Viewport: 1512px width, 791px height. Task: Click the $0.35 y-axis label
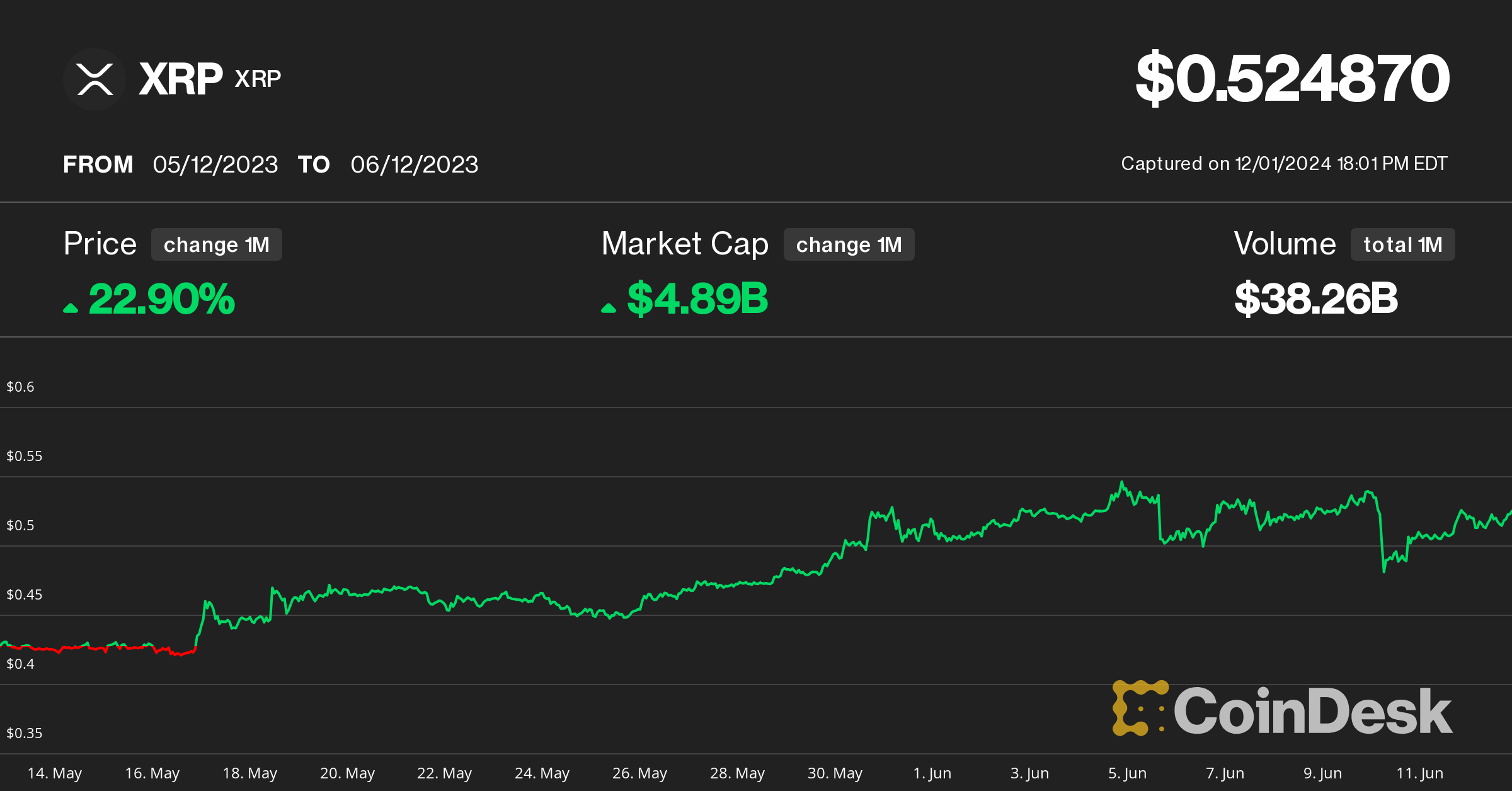tap(24, 733)
